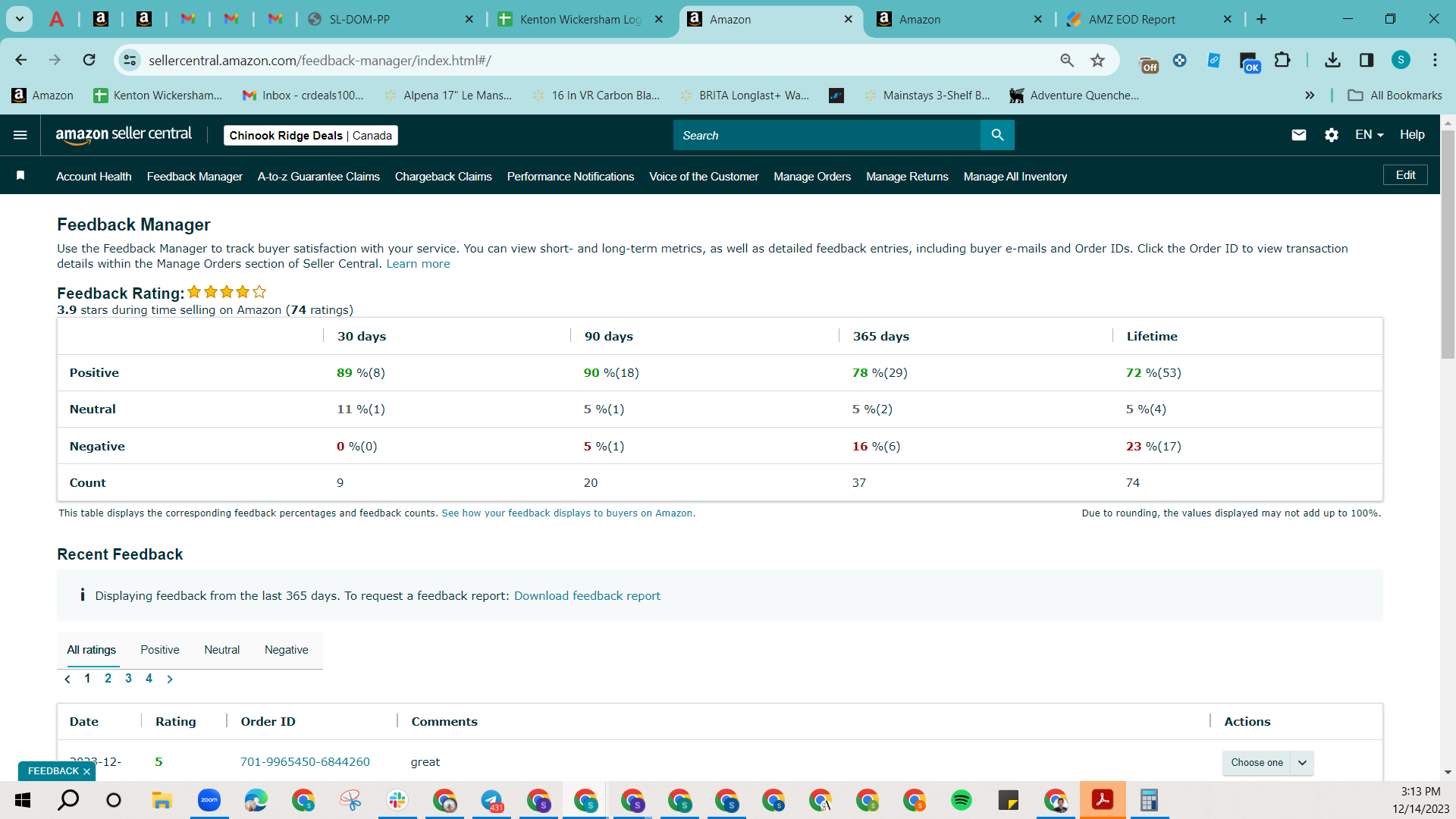Switch to the AMZ EOD Report tab
This screenshot has height=819, width=1456.
tap(1150, 19)
